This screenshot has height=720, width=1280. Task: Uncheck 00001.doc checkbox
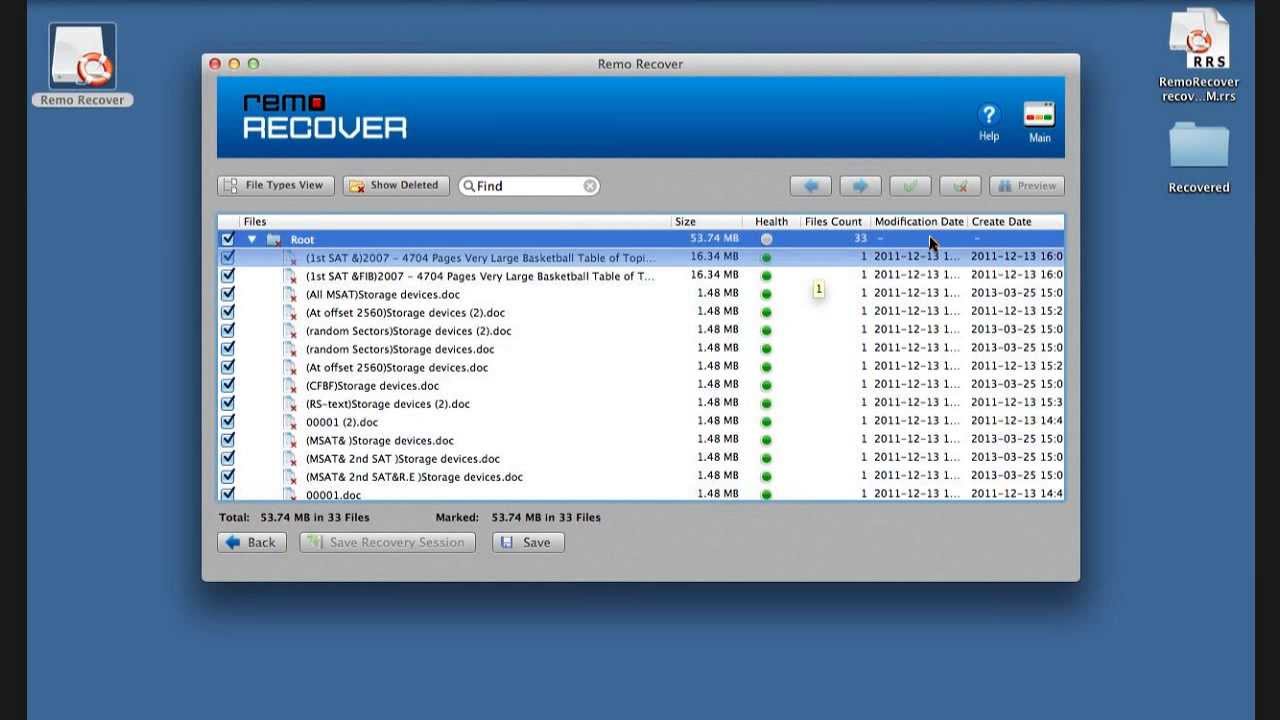pyautogui.click(x=228, y=494)
